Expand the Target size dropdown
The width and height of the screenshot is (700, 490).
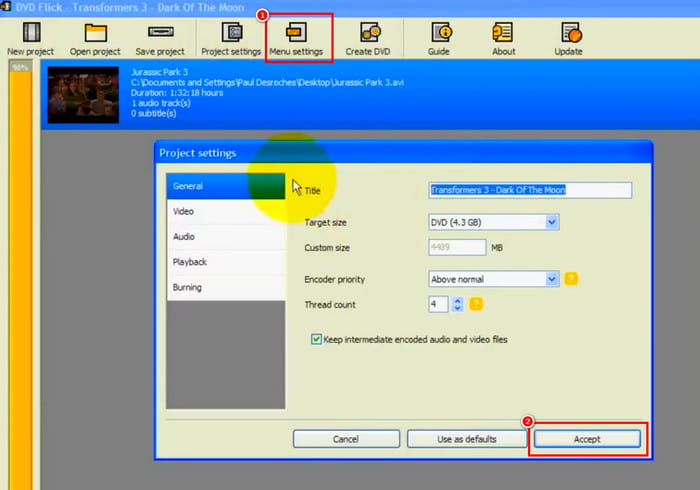pyautogui.click(x=552, y=222)
